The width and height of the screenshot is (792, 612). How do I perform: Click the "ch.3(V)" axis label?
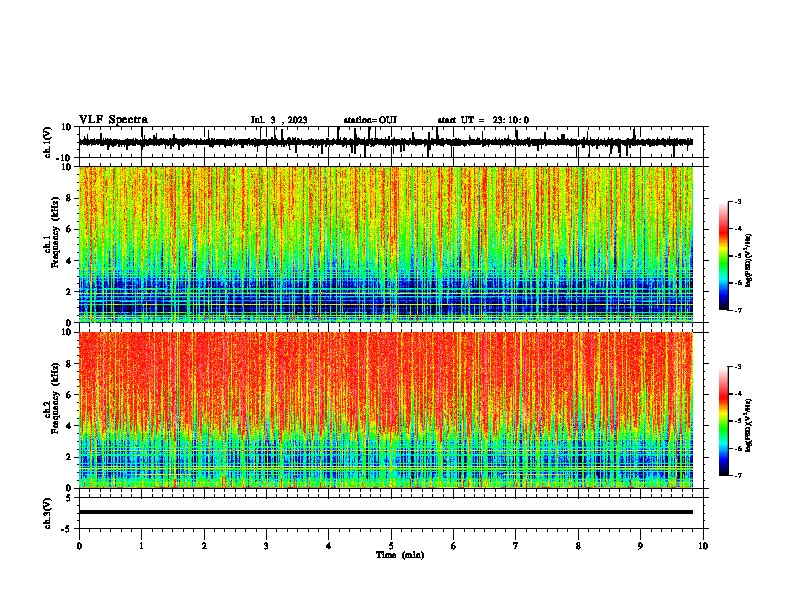tap(48, 513)
